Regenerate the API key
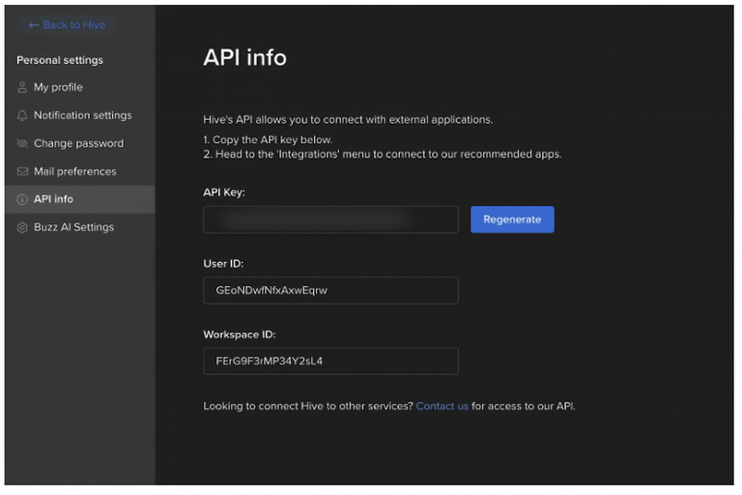 (512, 220)
